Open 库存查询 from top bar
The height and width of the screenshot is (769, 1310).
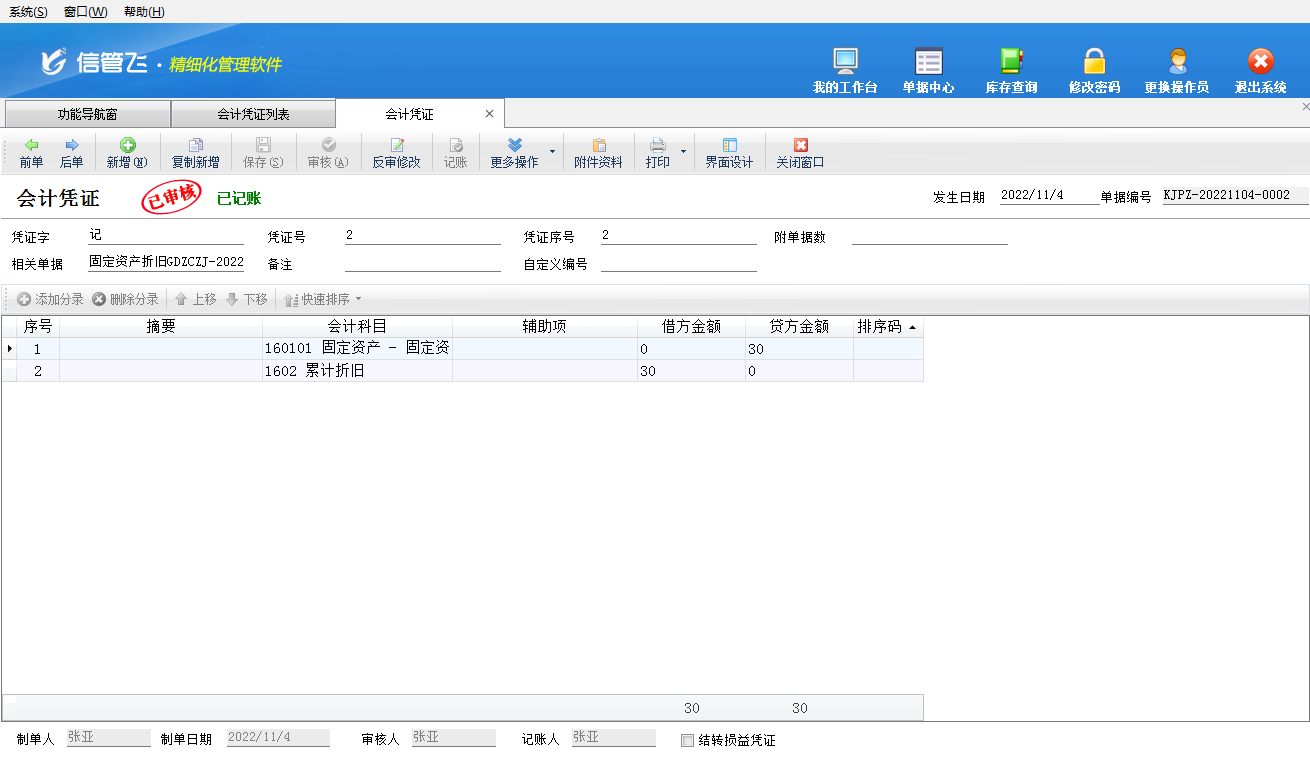click(1011, 70)
